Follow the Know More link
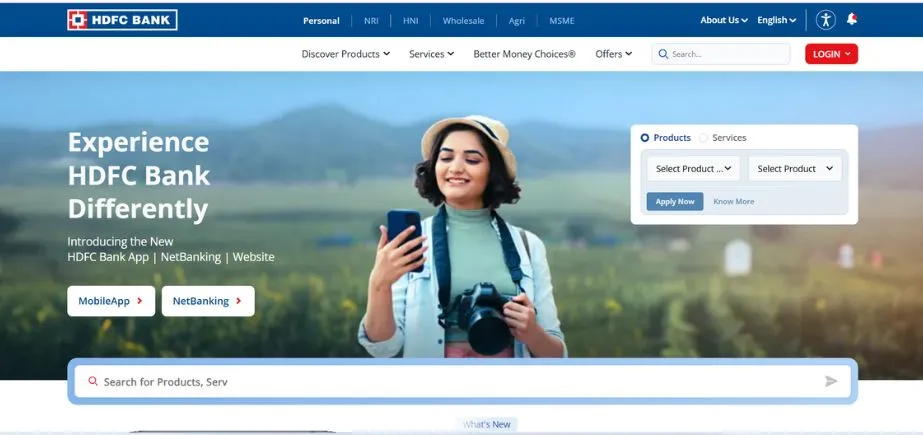The width and height of the screenshot is (923, 435). coord(733,201)
